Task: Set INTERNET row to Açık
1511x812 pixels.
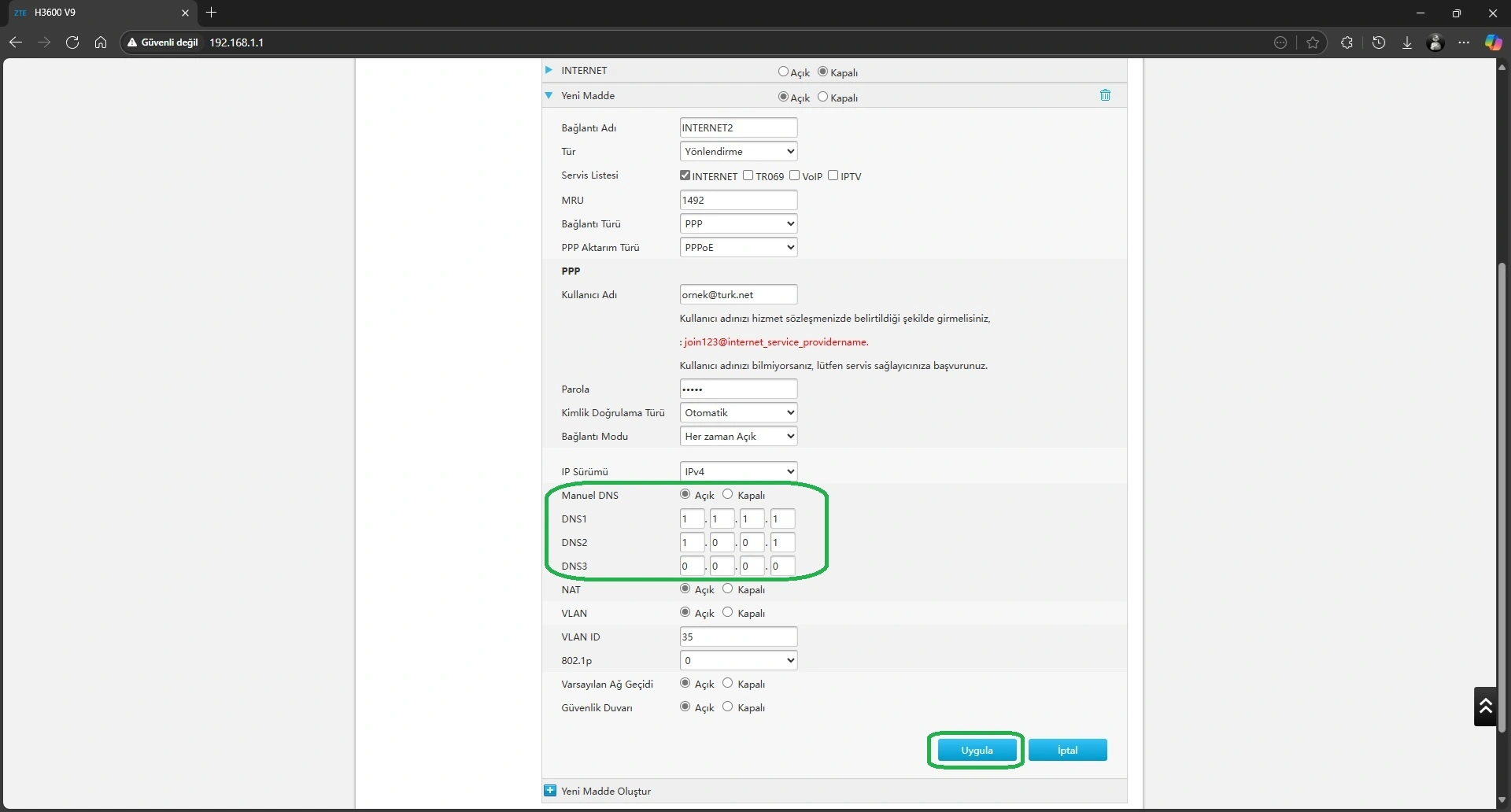Action: click(x=783, y=72)
